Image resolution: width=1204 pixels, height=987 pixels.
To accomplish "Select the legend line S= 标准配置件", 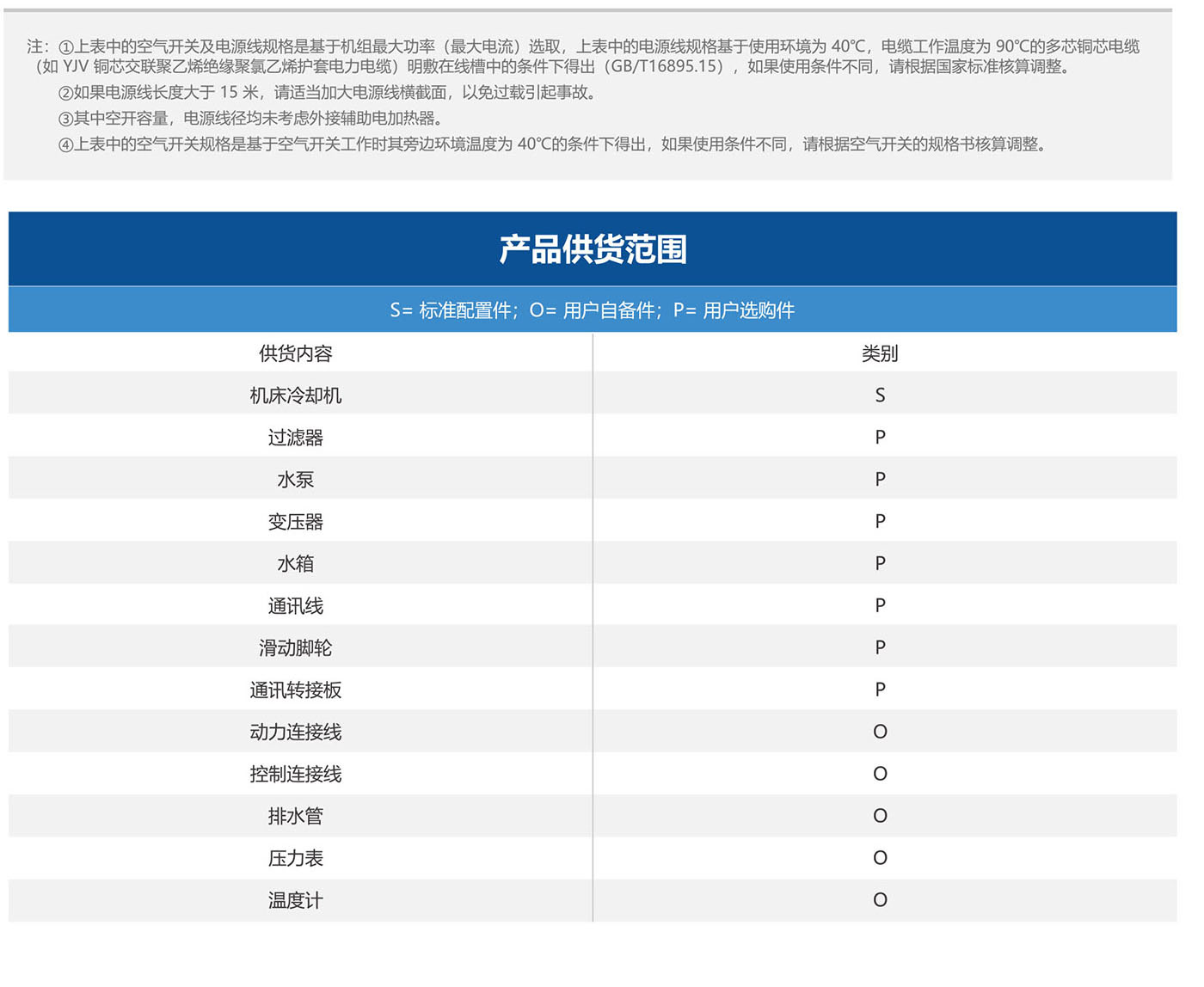I will tap(451, 310).
